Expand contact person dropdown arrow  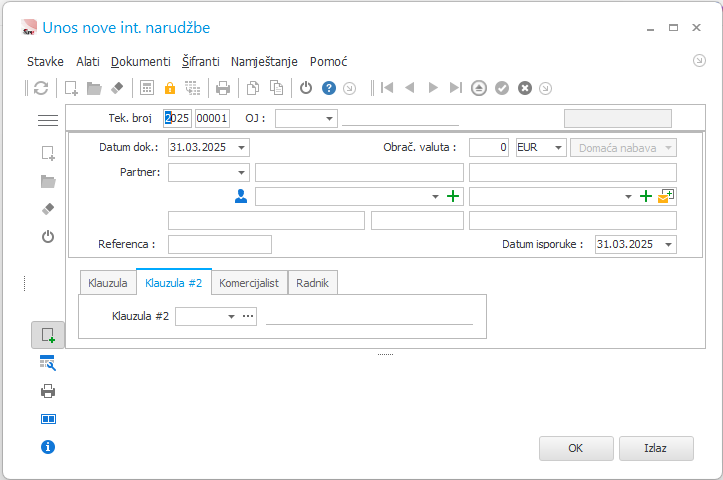435,196
